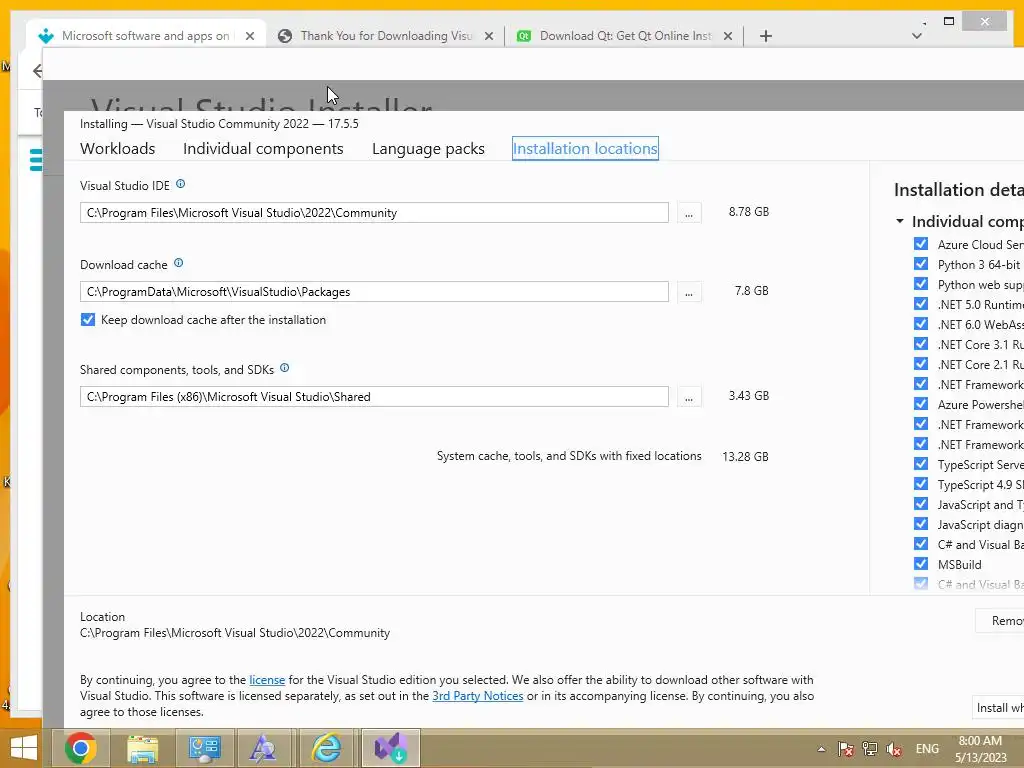Switch to Download Qt browser tab
This screenshot has height=768, width=1024.
tap(625, 36)
